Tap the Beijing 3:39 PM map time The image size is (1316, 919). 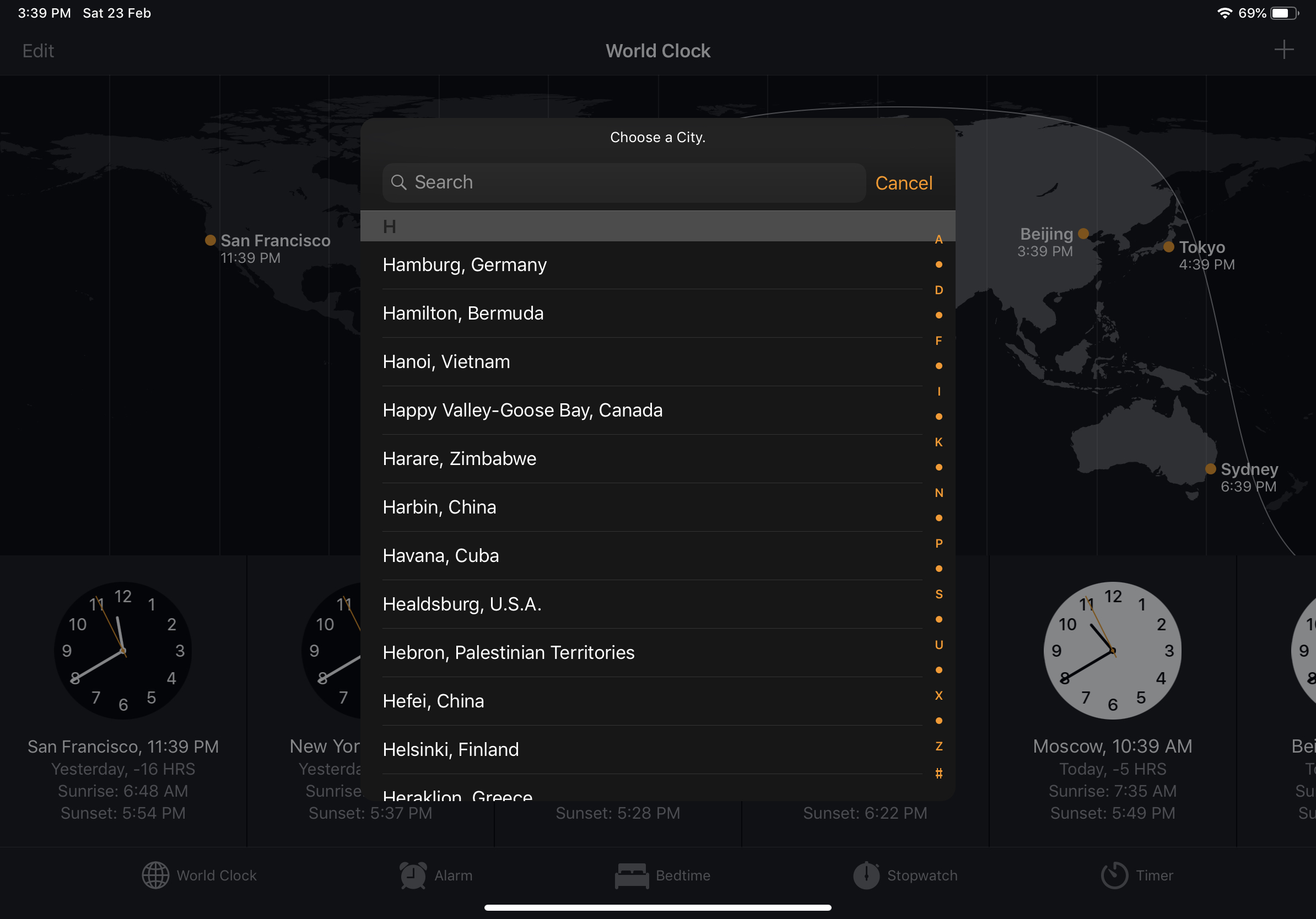(1044, 251)
